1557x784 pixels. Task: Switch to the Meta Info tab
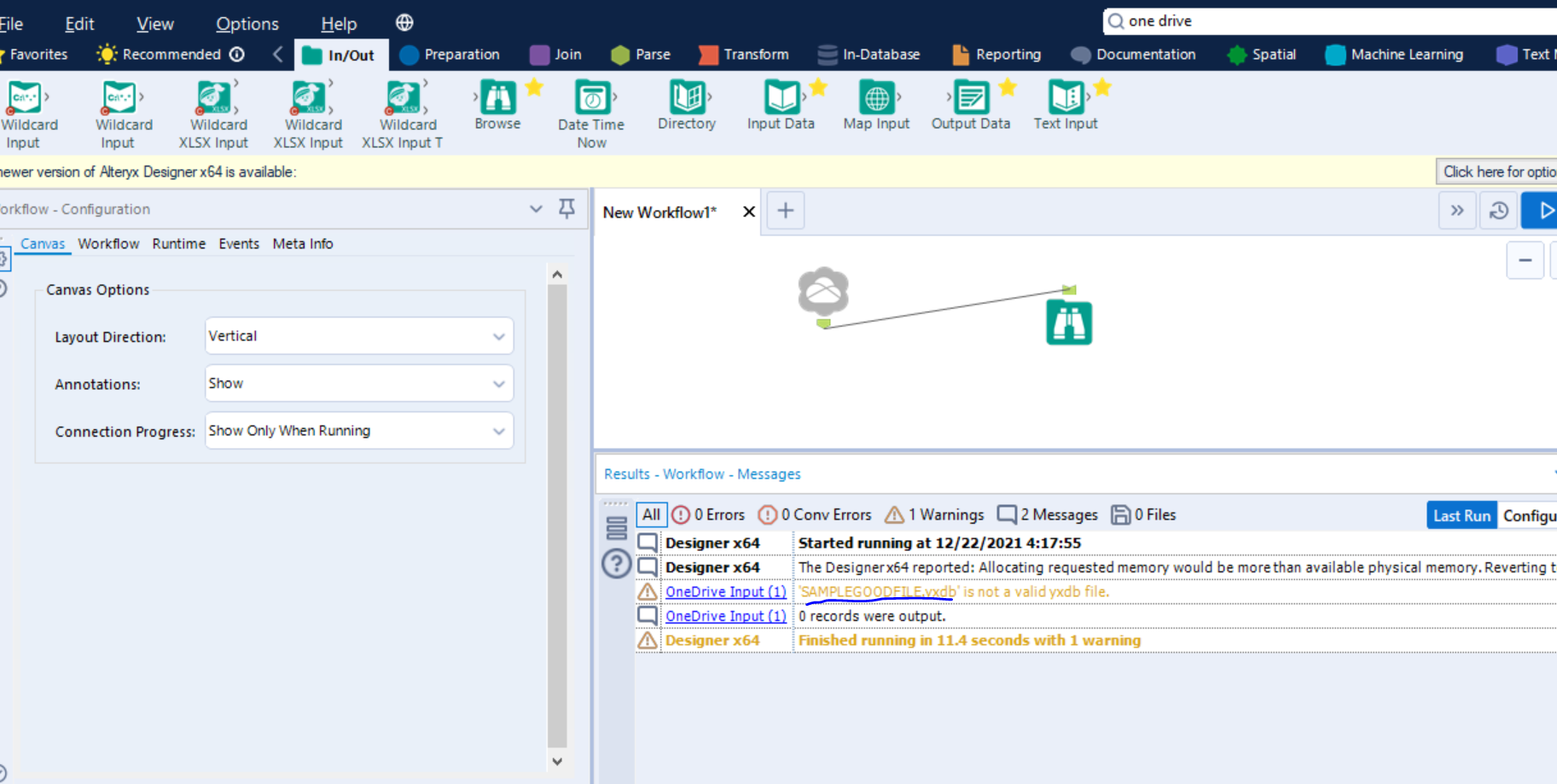(303, 244)
